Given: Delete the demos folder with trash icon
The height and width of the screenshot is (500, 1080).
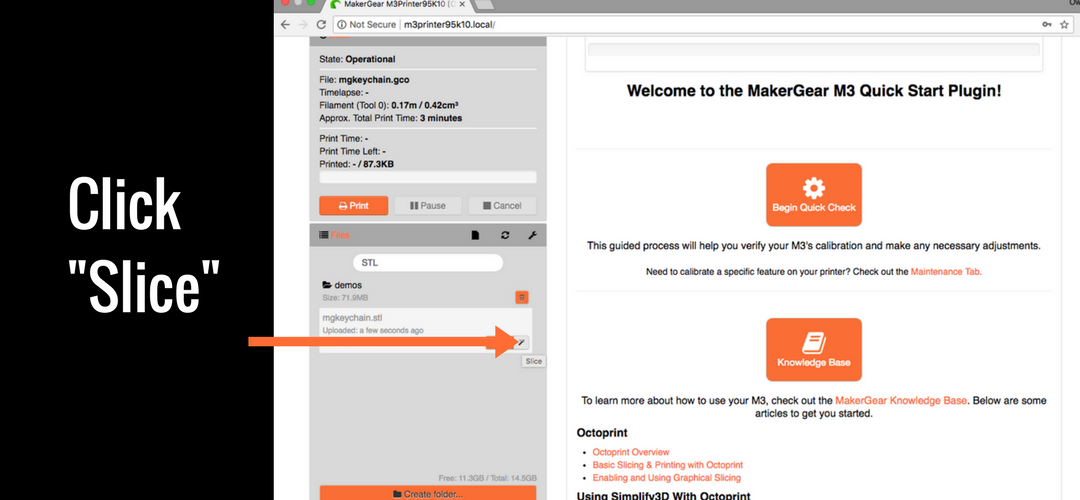Looking at the screenshot, I should point(522,297).
